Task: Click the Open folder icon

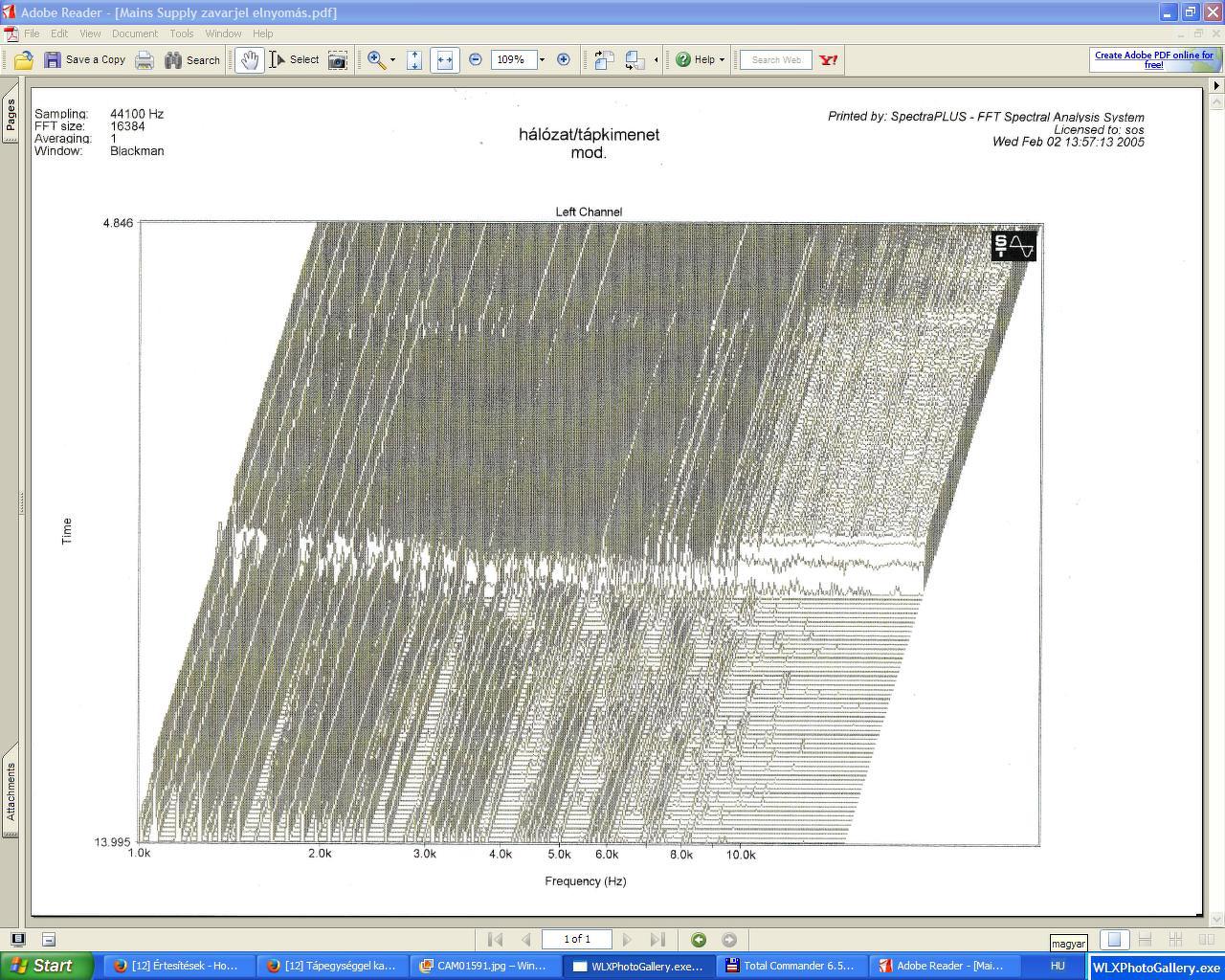Action: [24, 60]
